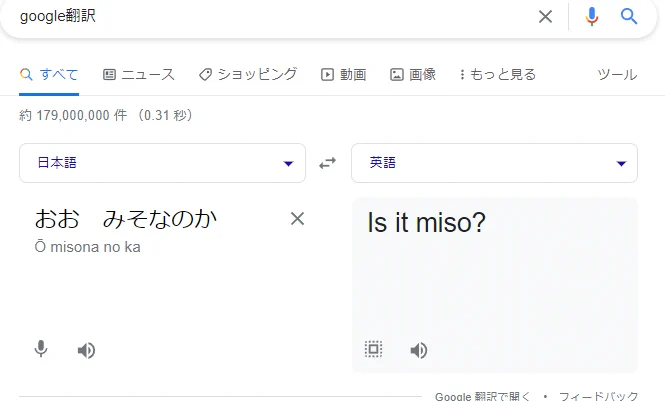The image size is (665, 401).
Task: Click the blue search magnifier icon
Action: tap(629, 17)
